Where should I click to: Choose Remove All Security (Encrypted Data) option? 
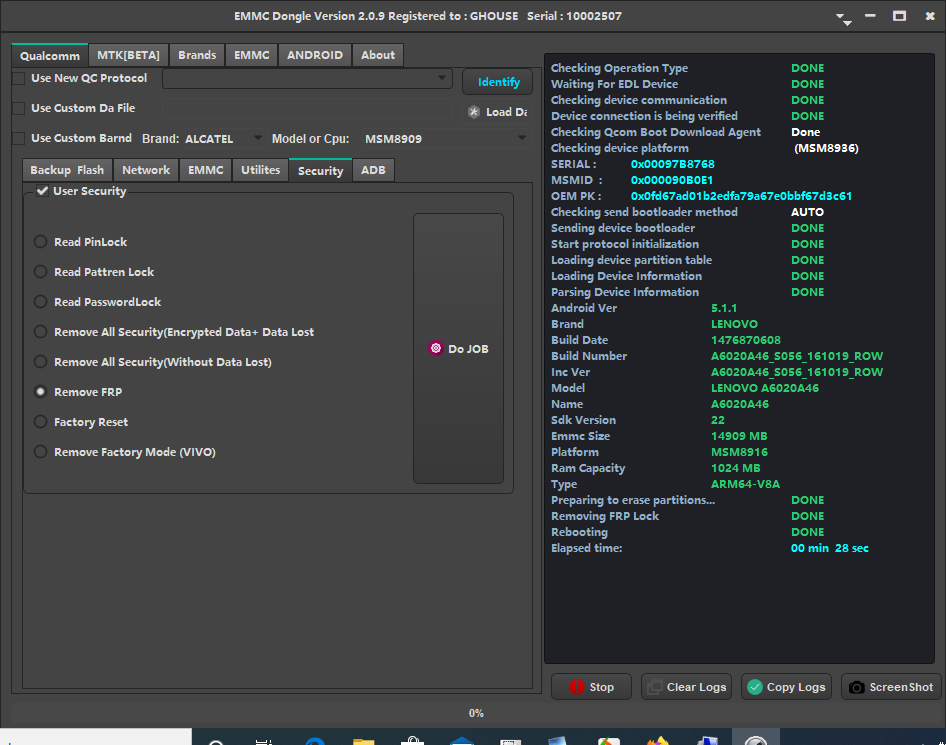coord(40,332)
